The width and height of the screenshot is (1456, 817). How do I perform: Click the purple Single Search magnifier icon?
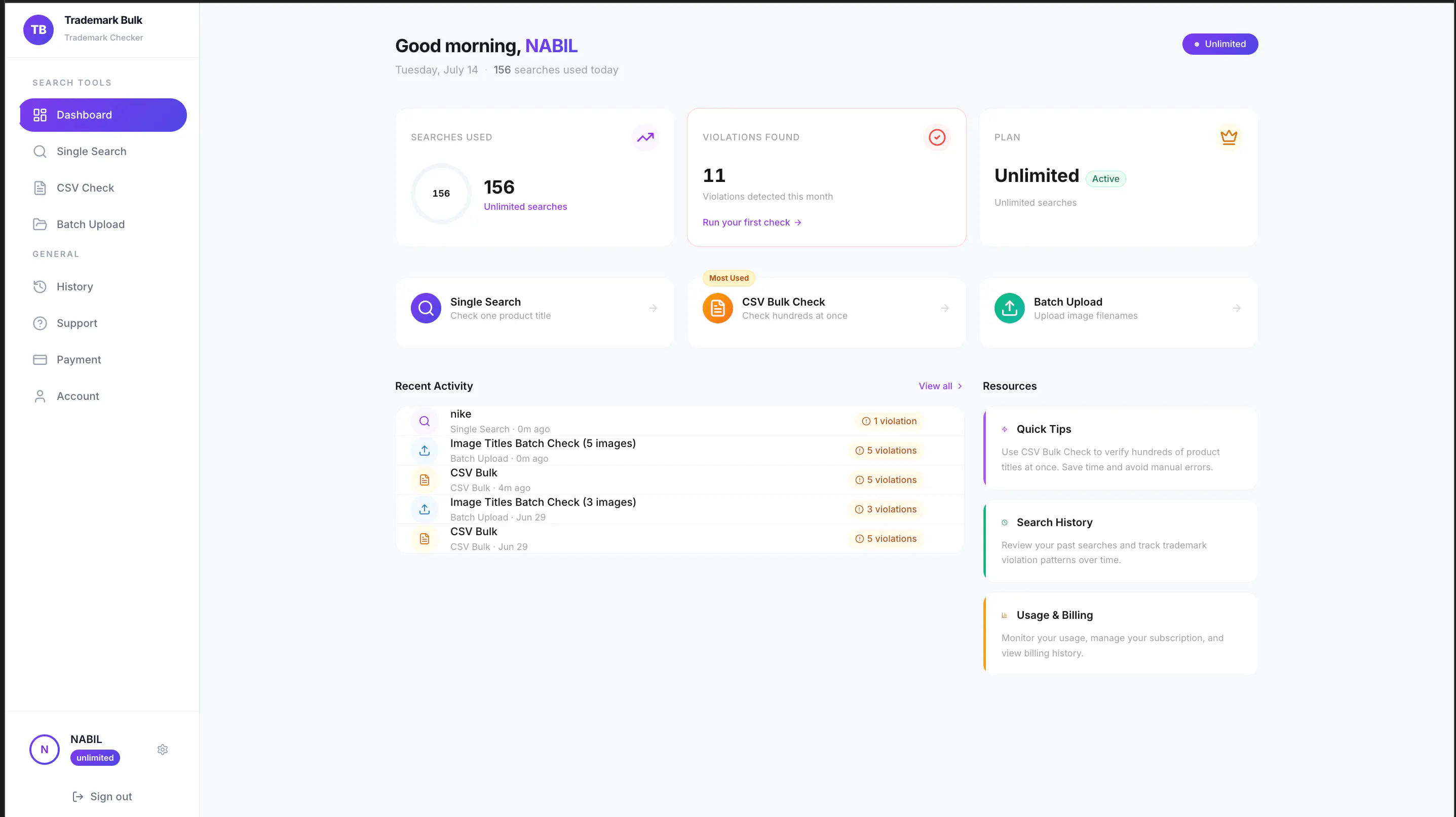coord(426,308)
